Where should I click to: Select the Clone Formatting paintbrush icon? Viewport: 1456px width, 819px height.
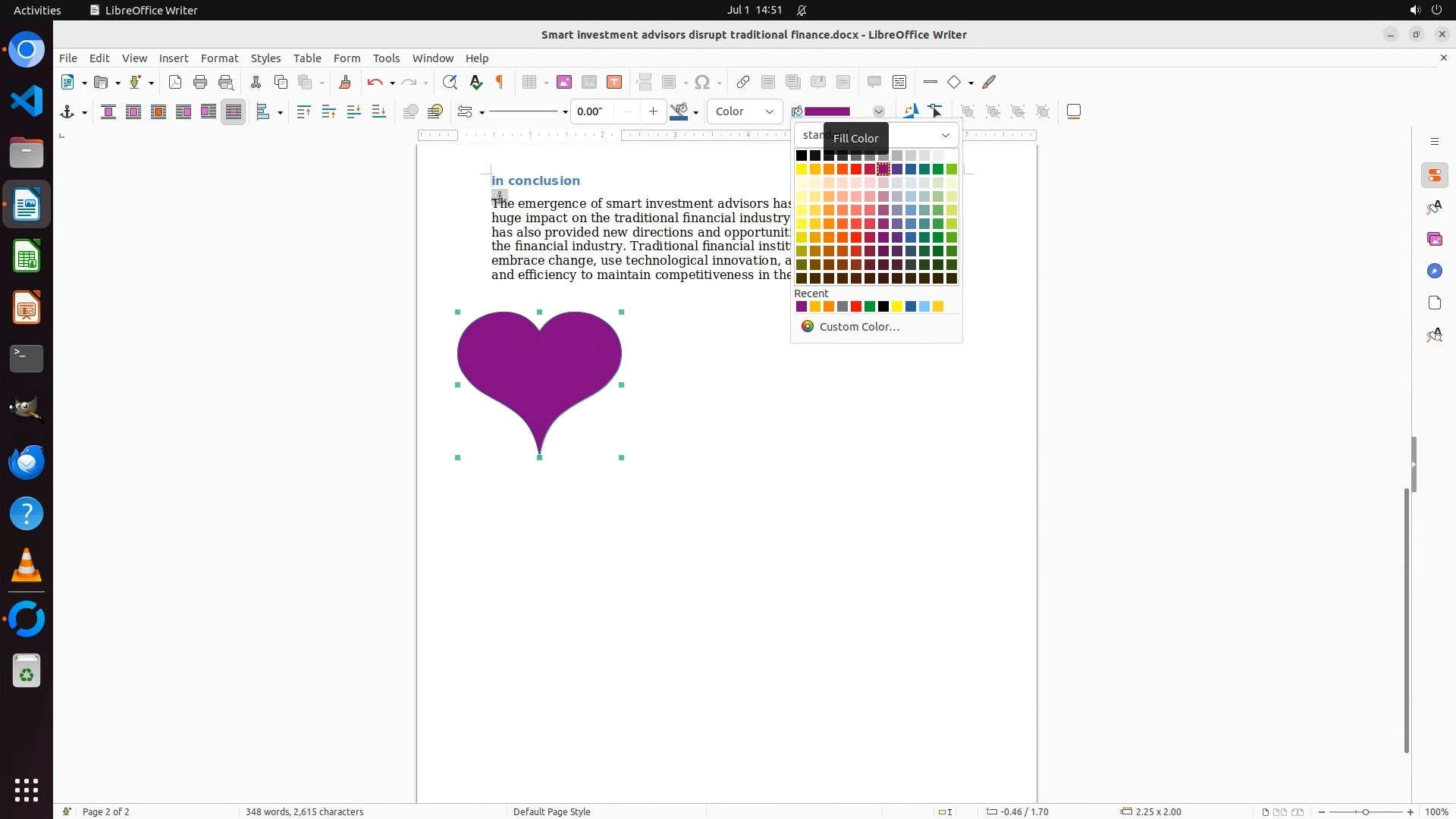(345, 83)
